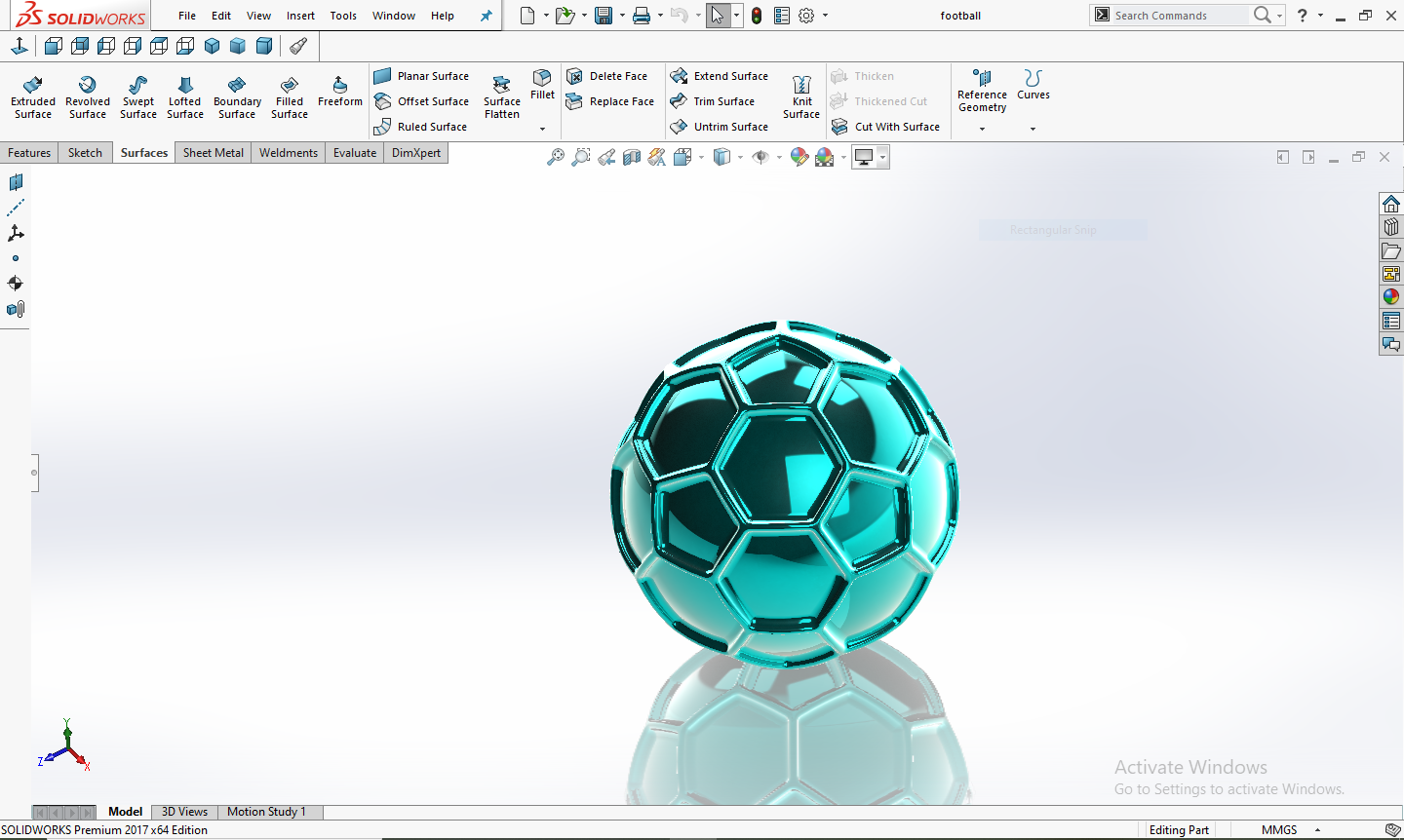
Task: Open the View Orientation icon
Action: pyautogui.click(x=682, y=157)
